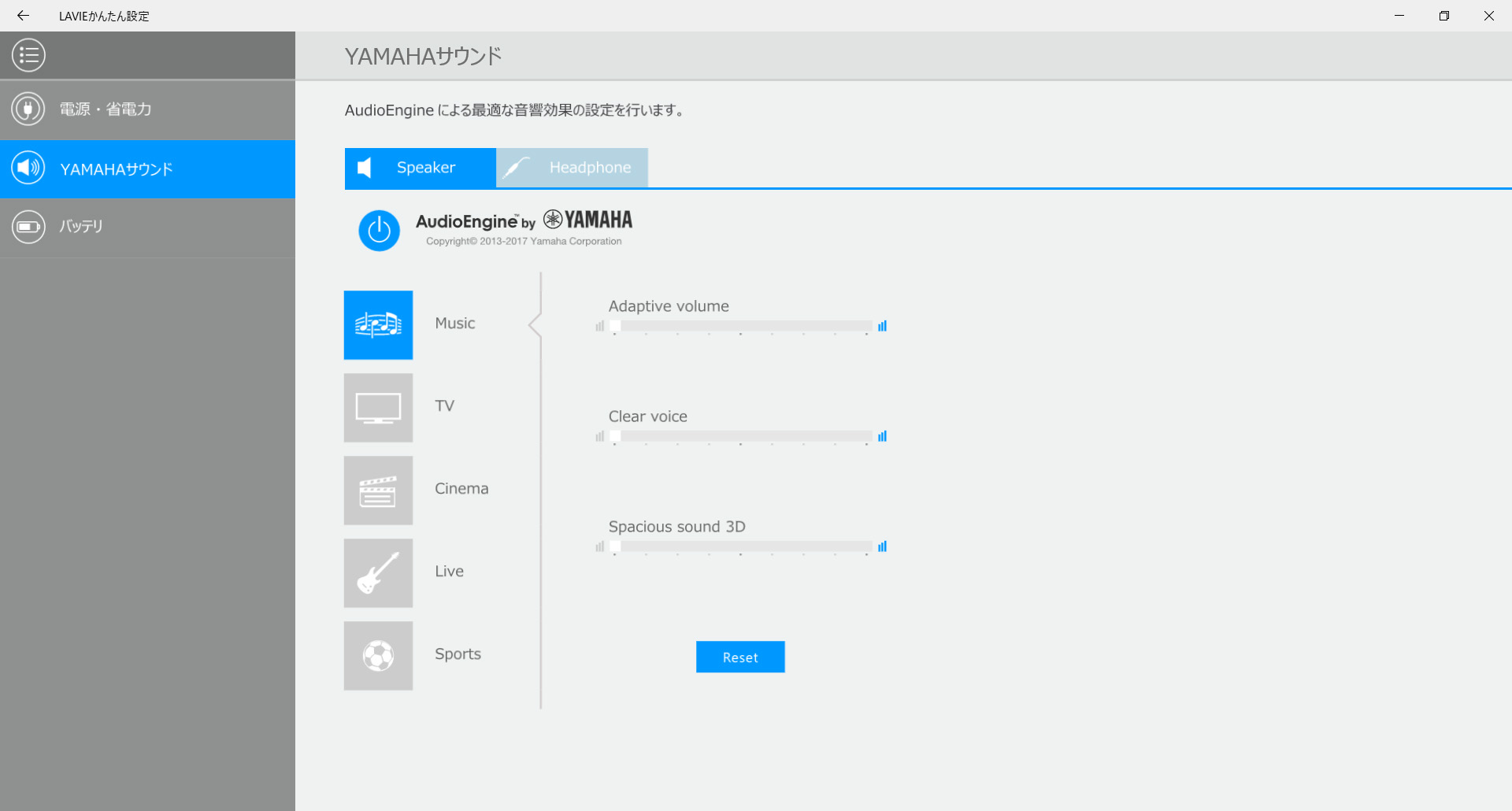This screenshot has width=1512, height=811.
Task: Click the YAMAHA logo text
Action: (588, 220)
